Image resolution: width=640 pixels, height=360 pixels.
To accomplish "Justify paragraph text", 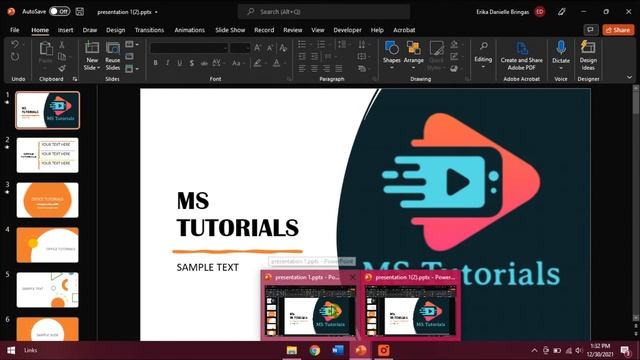I will [x=339, y=69].
